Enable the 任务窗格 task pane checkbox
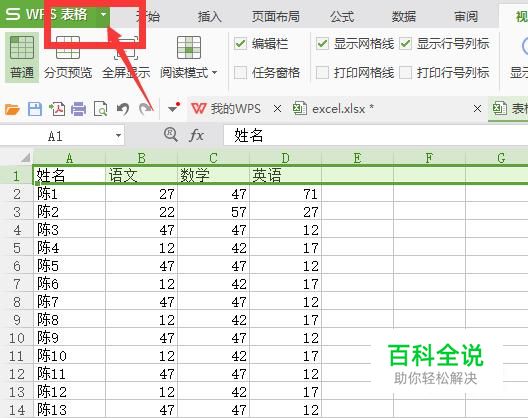528x418 pixels. (240, 72)
